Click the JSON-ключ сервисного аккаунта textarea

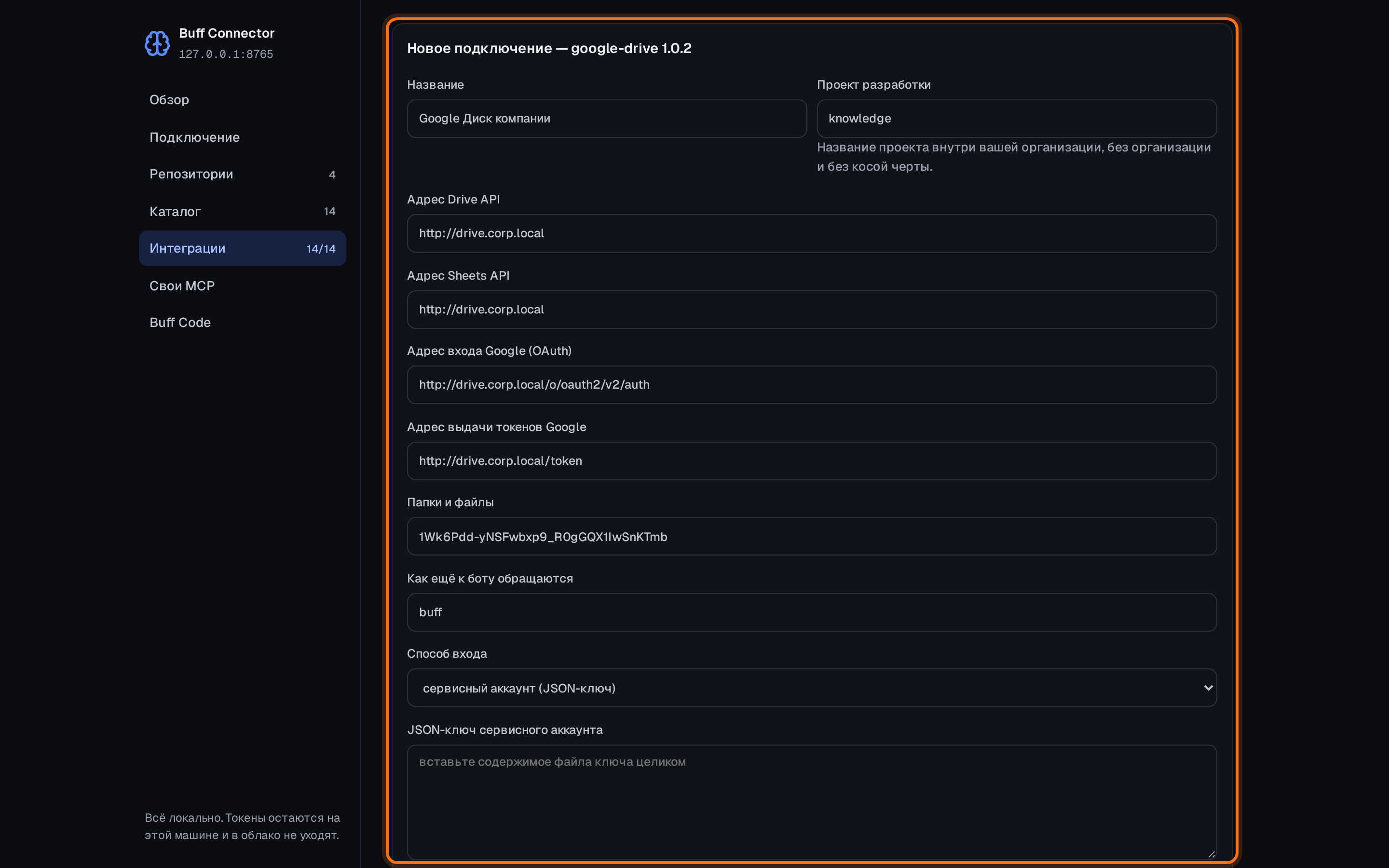click(812, 802)
